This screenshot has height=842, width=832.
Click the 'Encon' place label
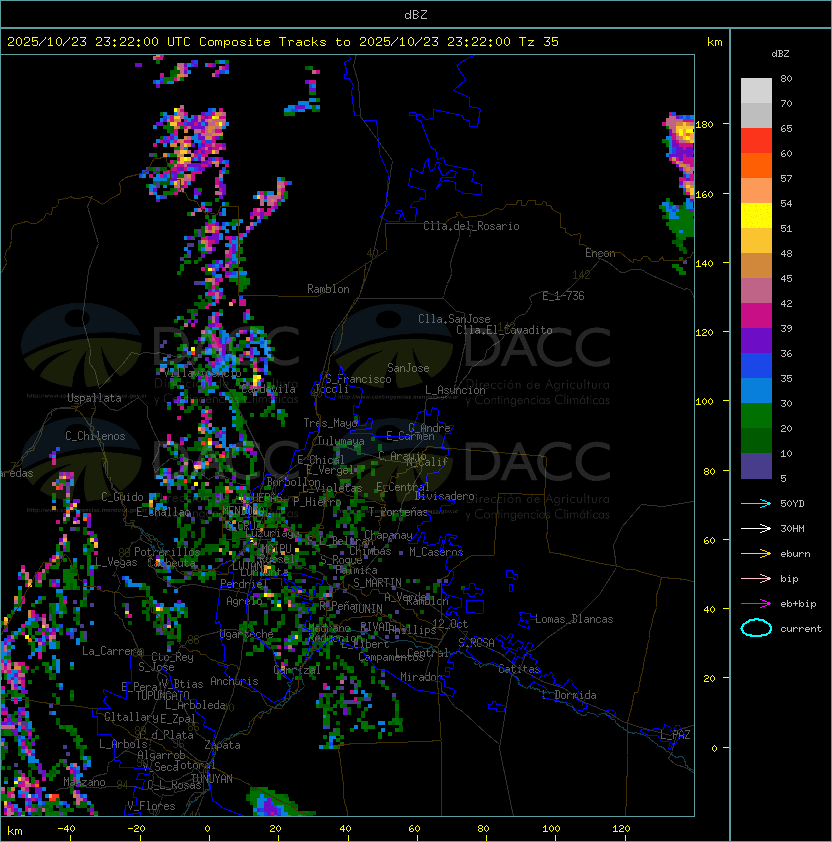(600, 253)
